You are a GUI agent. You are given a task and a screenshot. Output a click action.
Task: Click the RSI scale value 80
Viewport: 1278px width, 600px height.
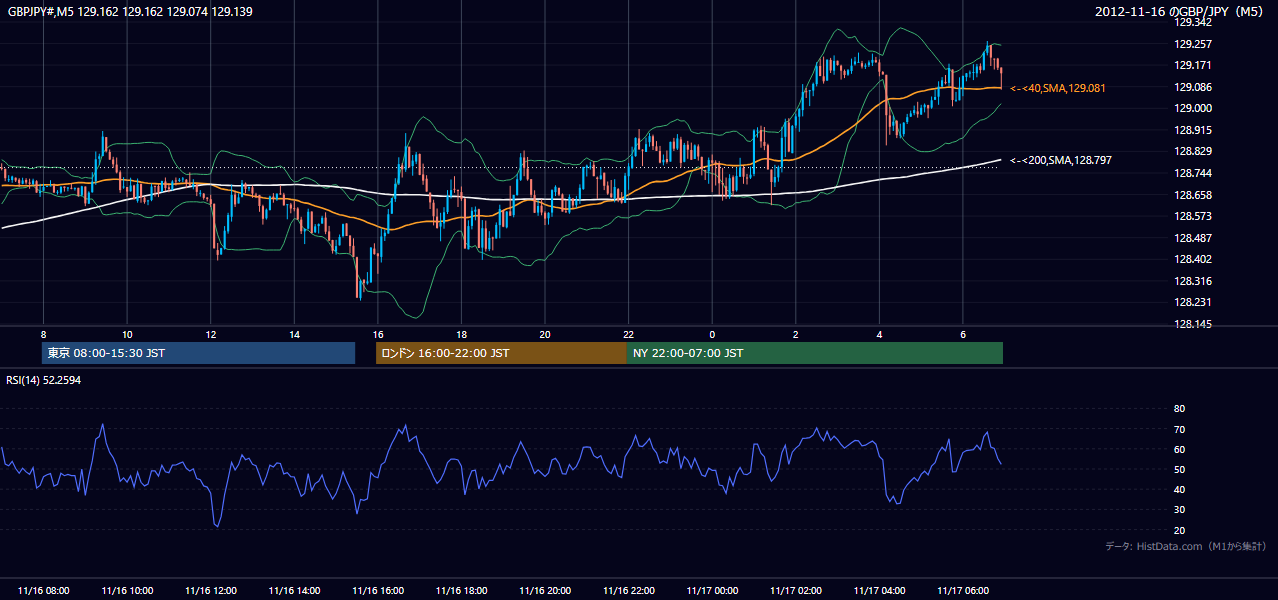(1180, 409)
